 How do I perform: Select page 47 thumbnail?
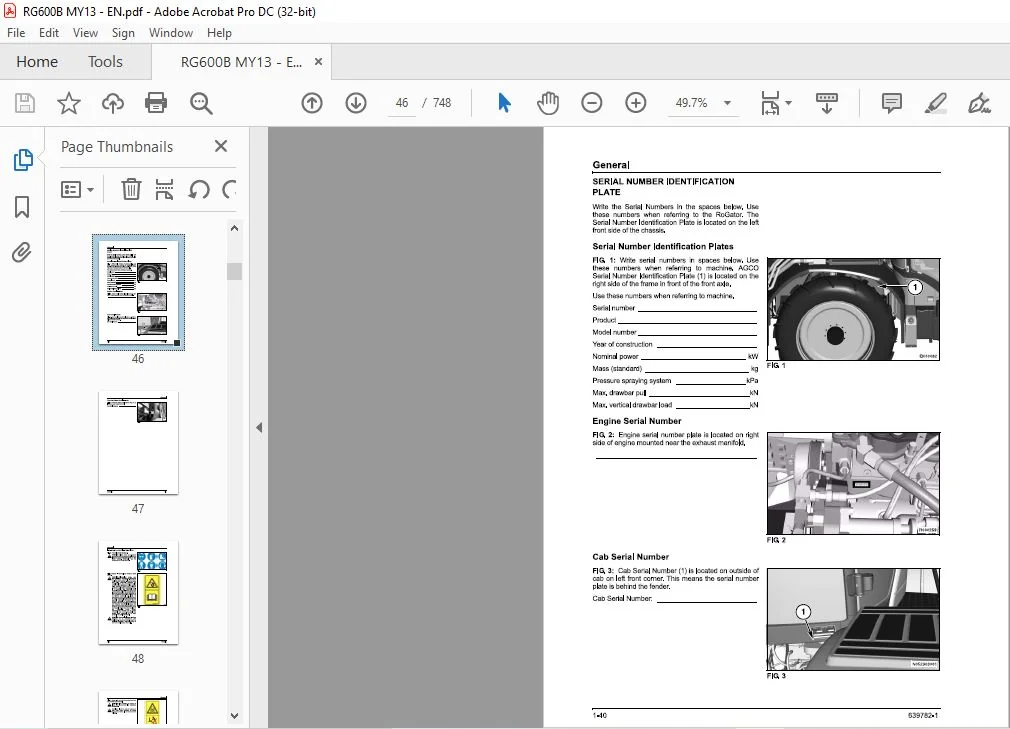tap(138, 443)
